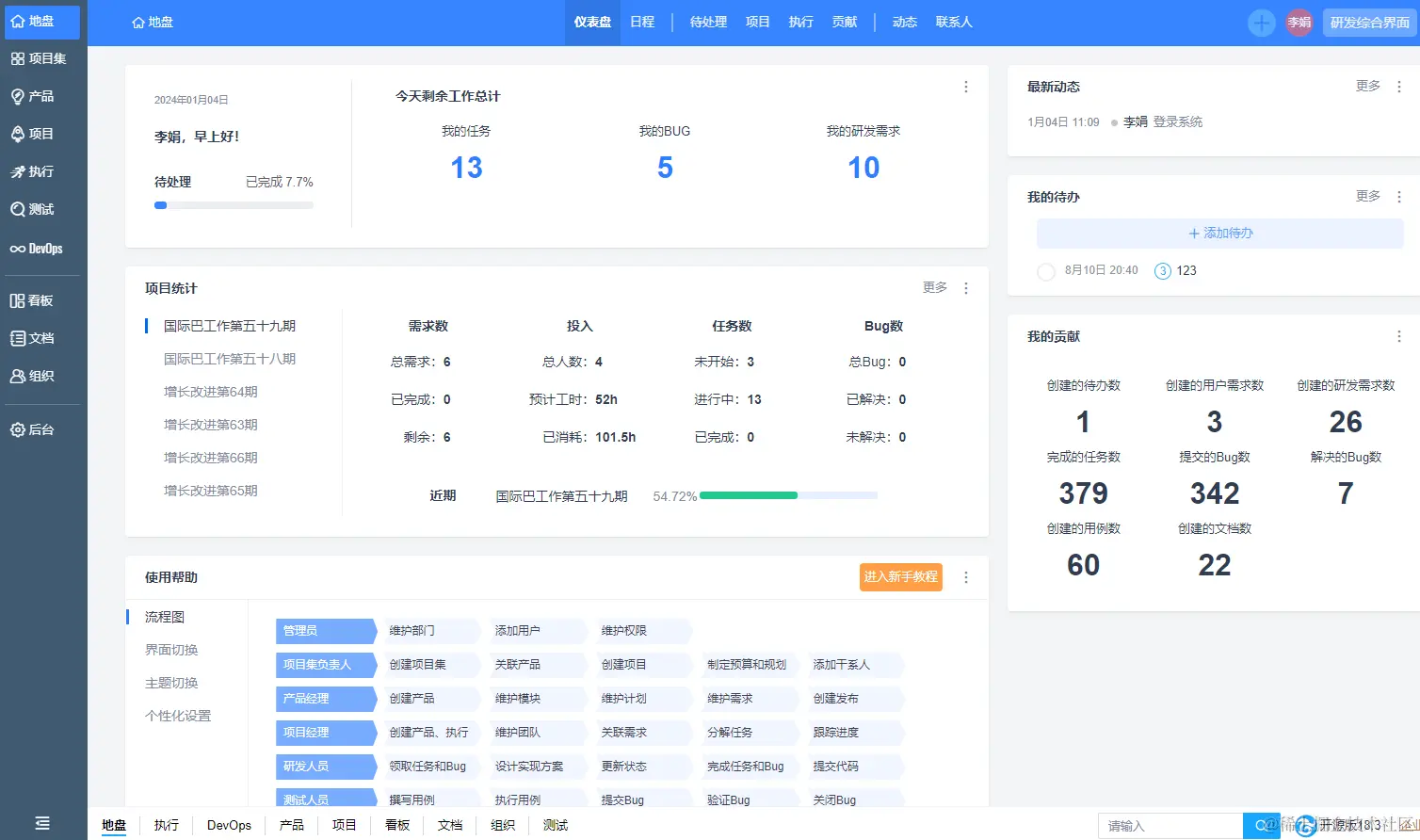Open 我的研发需求 count 10

click(863, 168)
